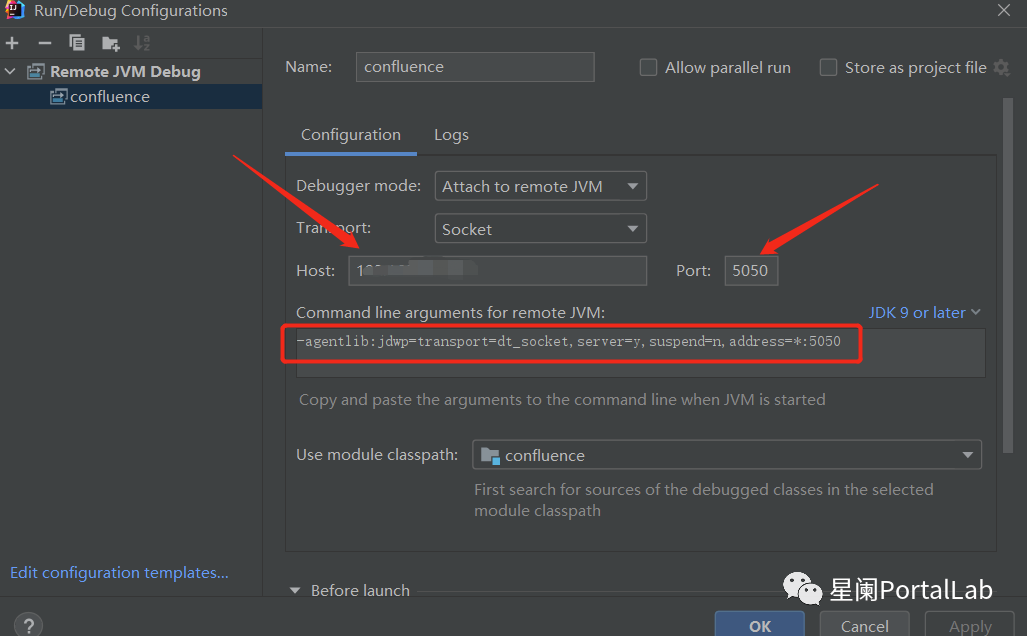Click the Apply button
The height and width of the screenshot is (636, 1027).
[x=970, y=625]
